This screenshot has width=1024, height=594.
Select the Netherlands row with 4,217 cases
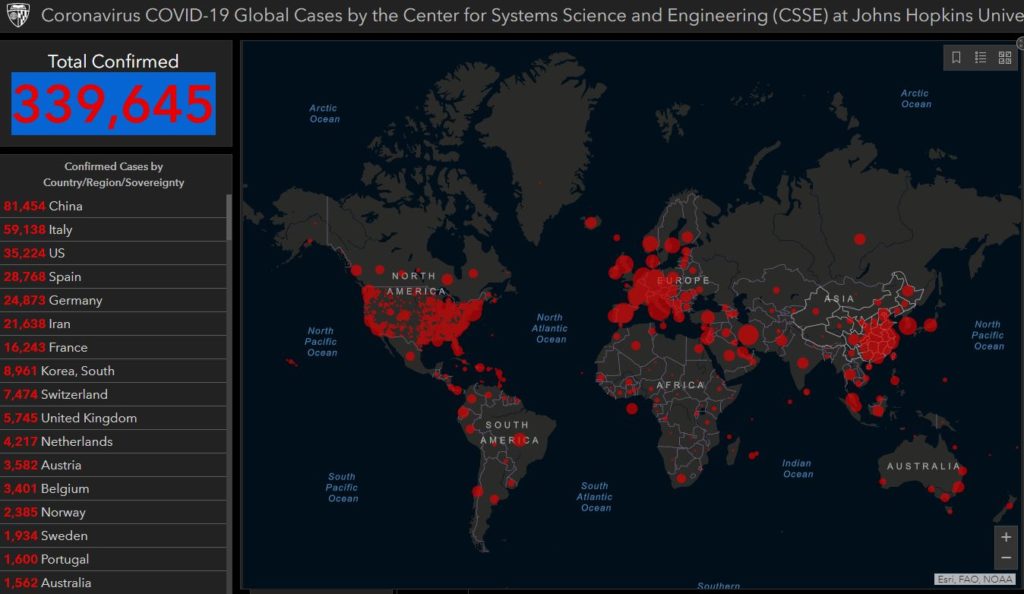(x=114, y=441)
